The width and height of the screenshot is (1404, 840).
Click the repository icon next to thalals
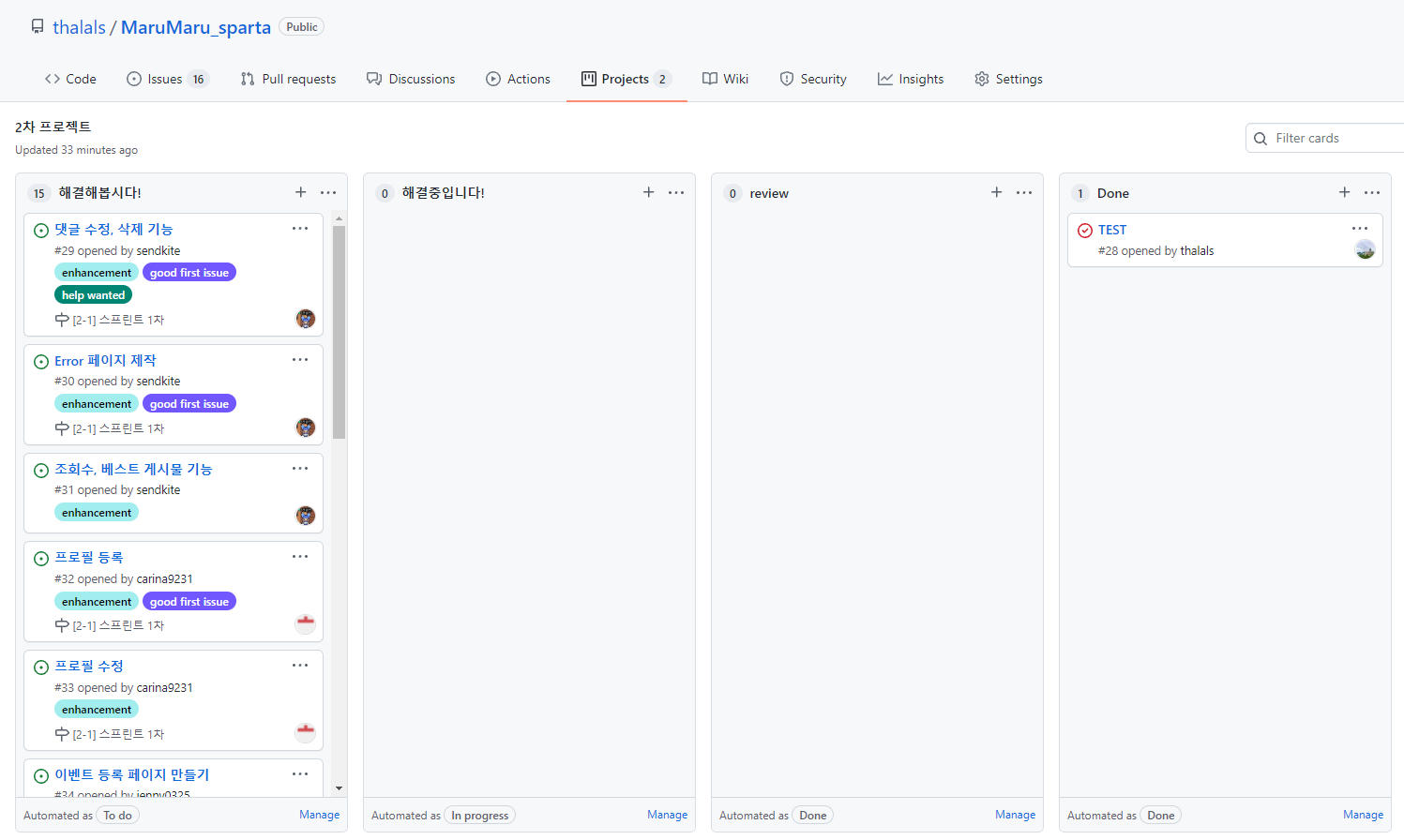(x=38, y=26)
